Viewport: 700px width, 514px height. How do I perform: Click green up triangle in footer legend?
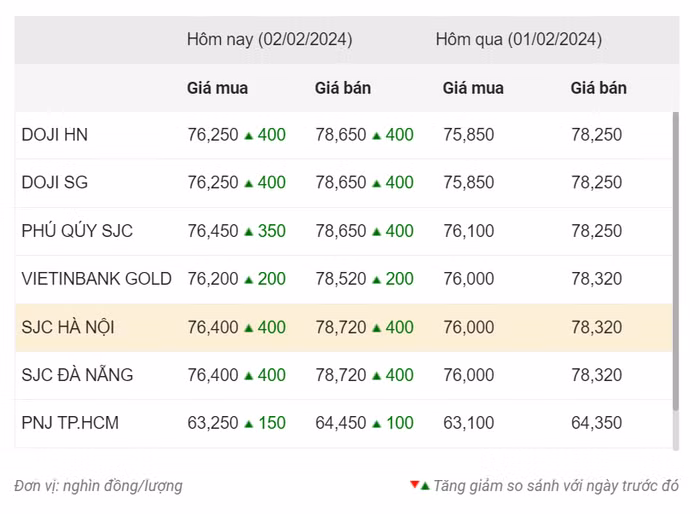[x=425, y=486]
